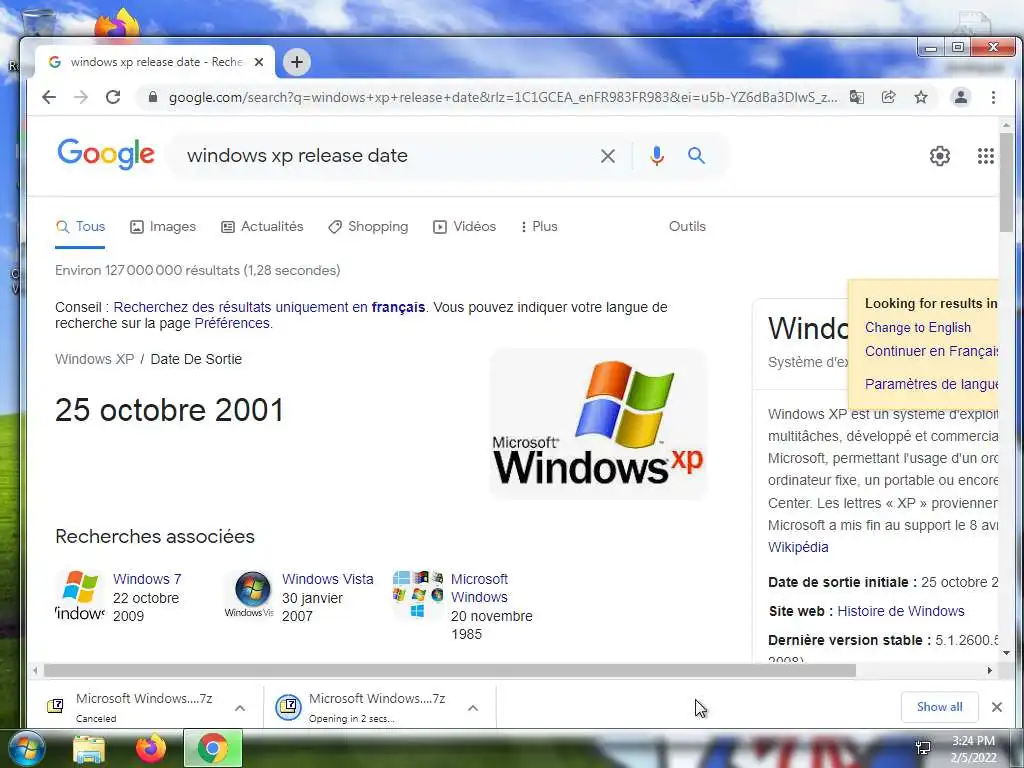Click the browser forward arrow
The height and width of the screenshot is (768, 1024).
pyautogui.click(x=81, y=97)
